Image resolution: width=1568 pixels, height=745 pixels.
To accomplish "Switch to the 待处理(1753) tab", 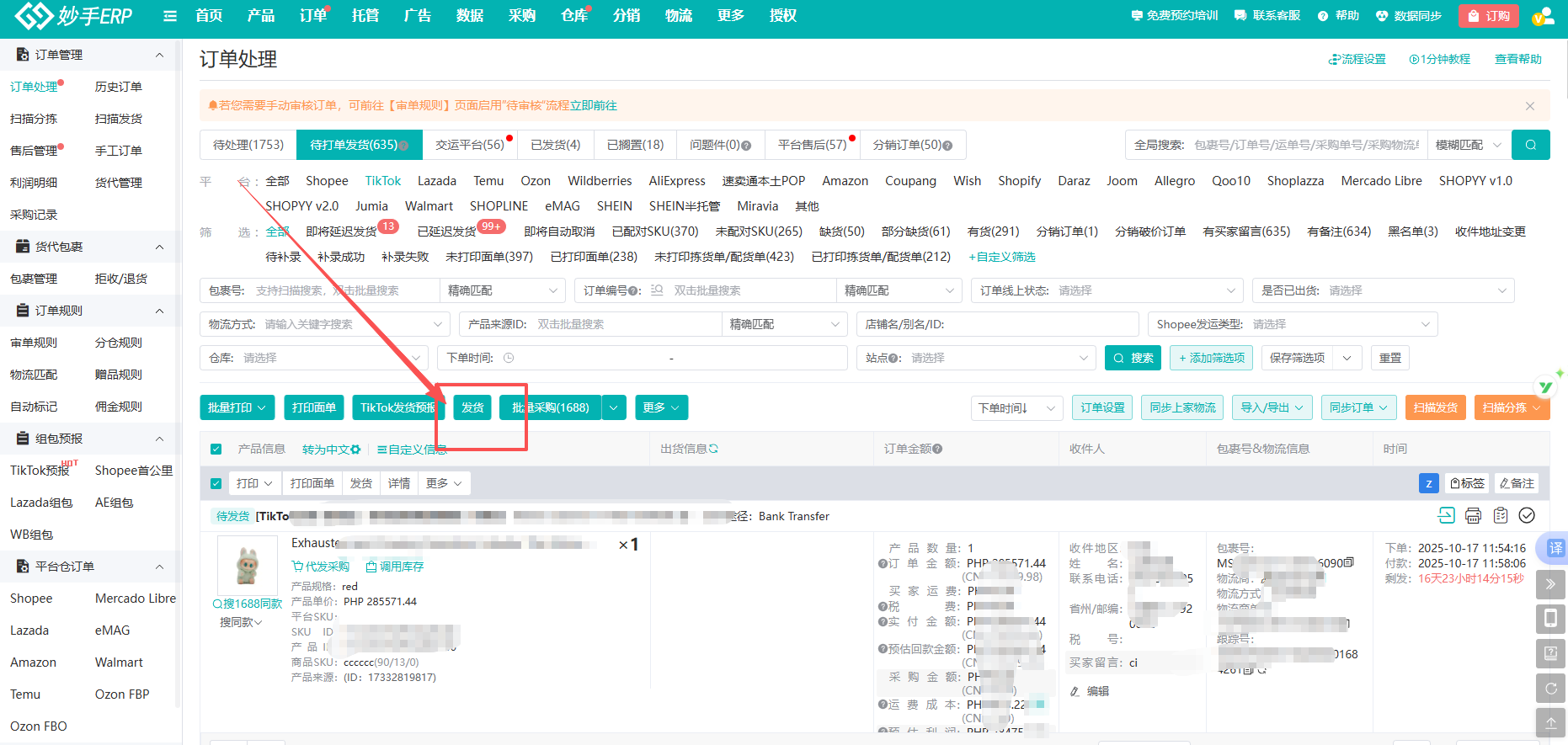I will [x=248, y=145].
